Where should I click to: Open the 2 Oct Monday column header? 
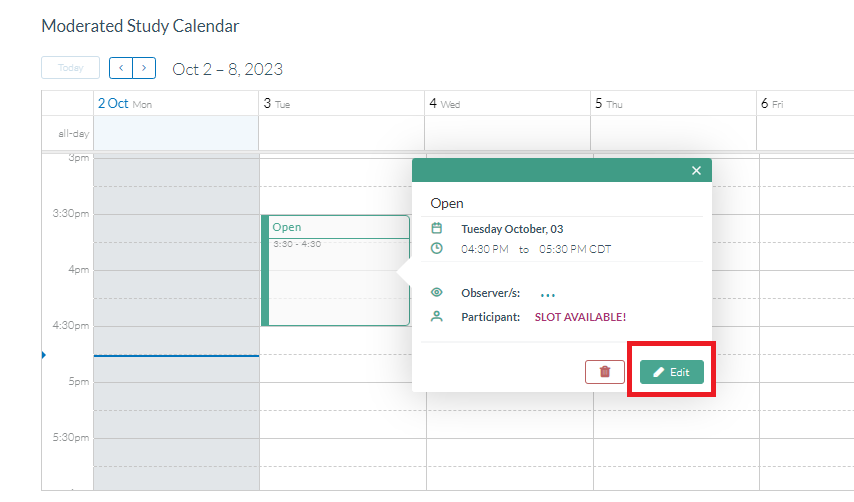[x=124, y=104]
